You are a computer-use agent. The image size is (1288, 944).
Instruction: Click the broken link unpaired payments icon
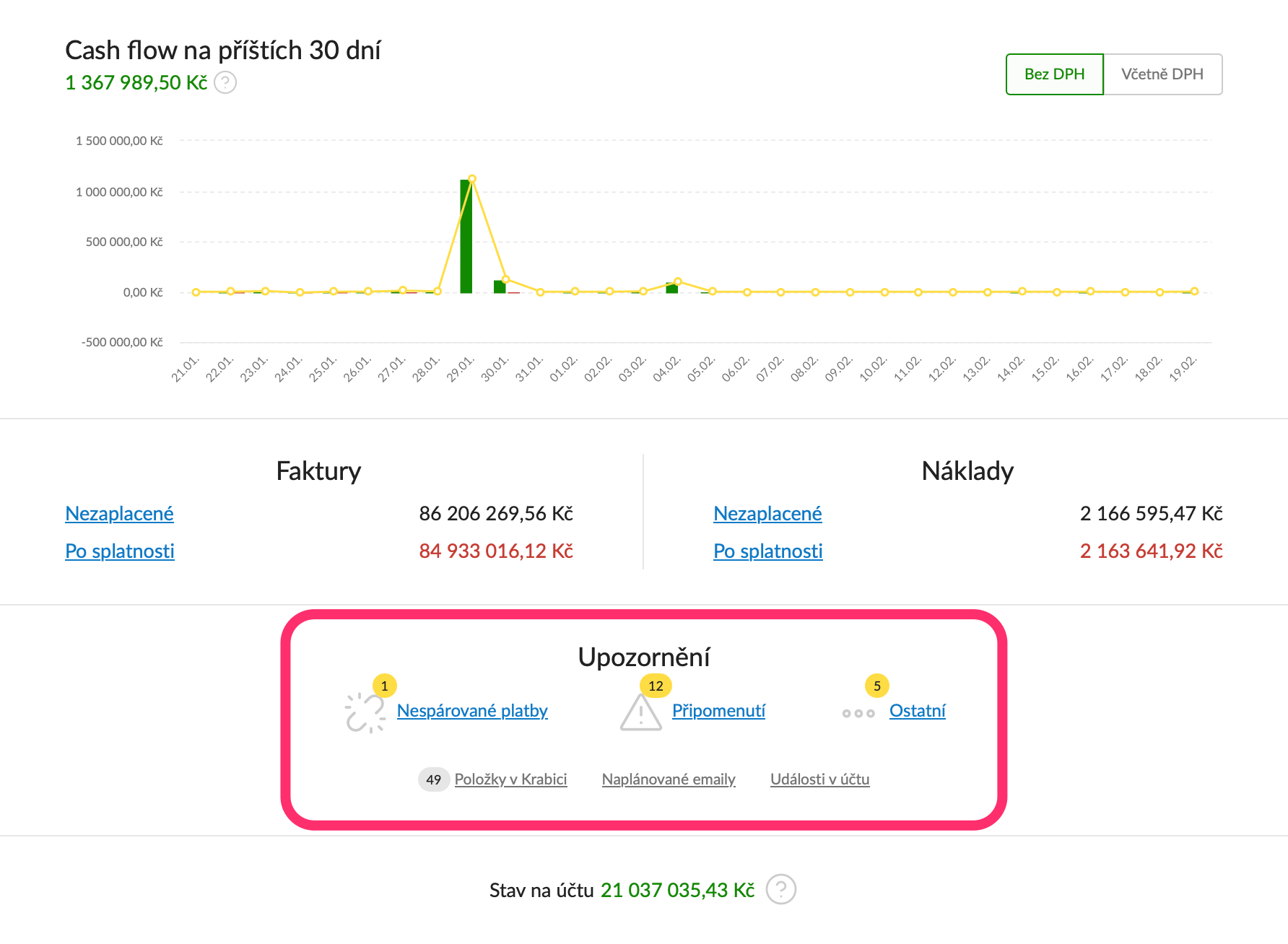(365, 713)
